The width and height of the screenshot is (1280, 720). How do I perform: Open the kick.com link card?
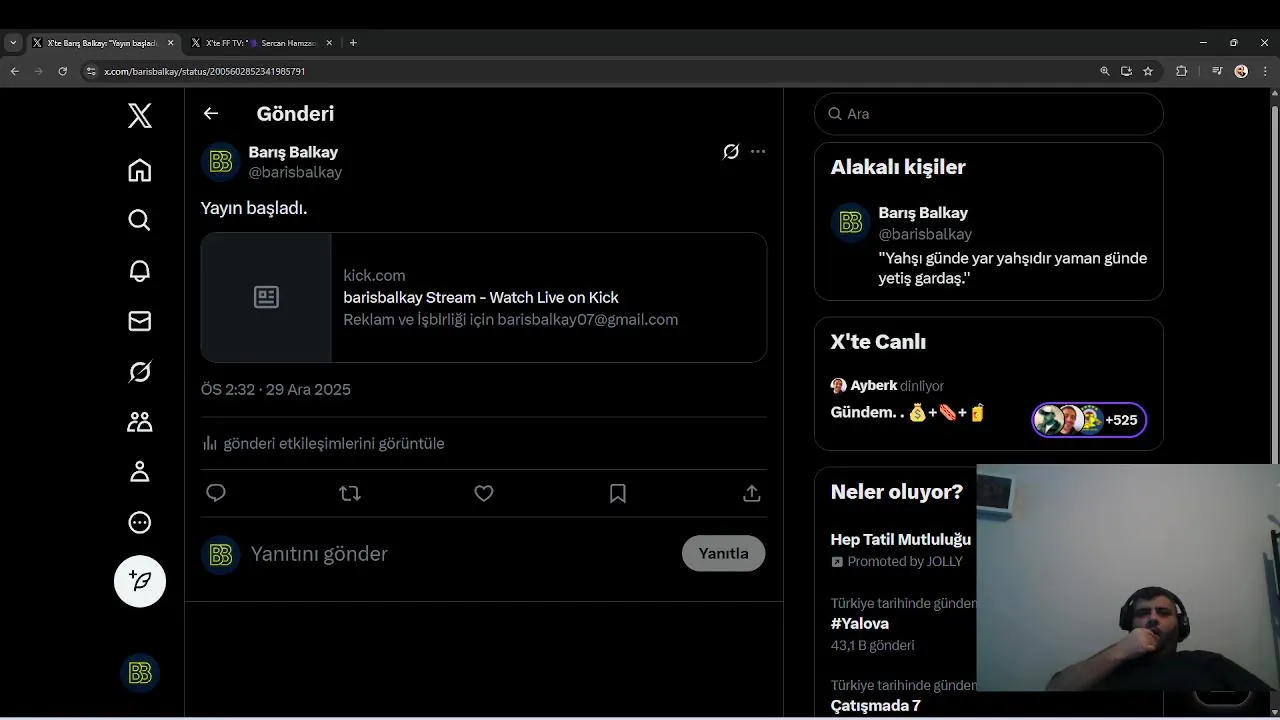tap(484, 298)
